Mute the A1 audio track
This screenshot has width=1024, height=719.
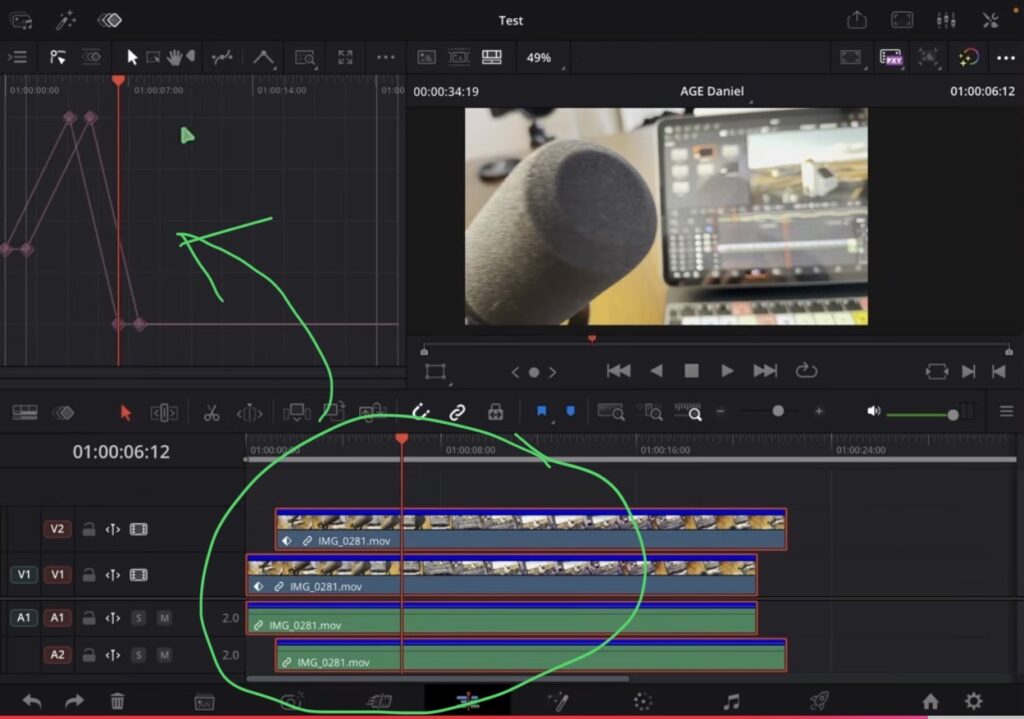(x=164, y=618)
